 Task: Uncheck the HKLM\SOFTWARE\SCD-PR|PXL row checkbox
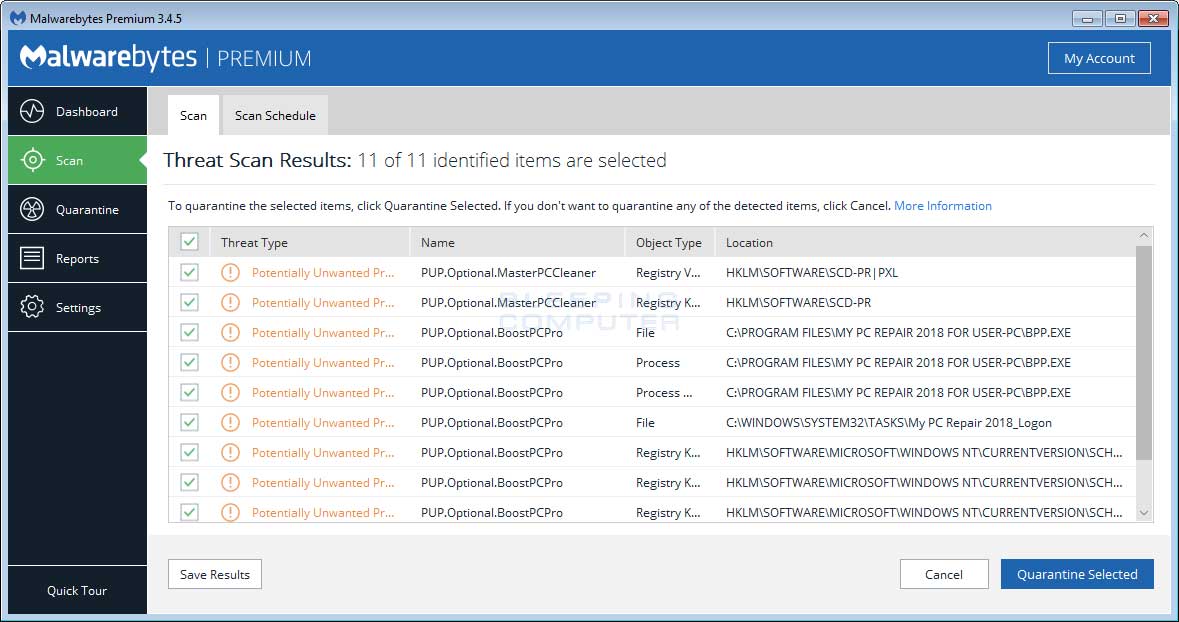click(x=189, y=272)
